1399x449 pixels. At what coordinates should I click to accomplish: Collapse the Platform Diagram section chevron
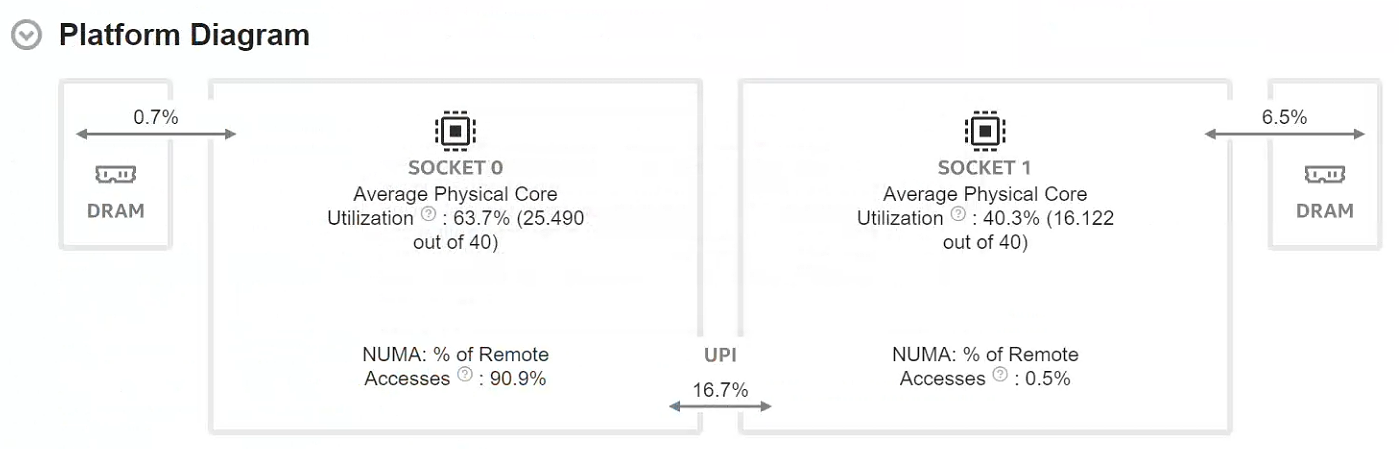coord(27,36)
